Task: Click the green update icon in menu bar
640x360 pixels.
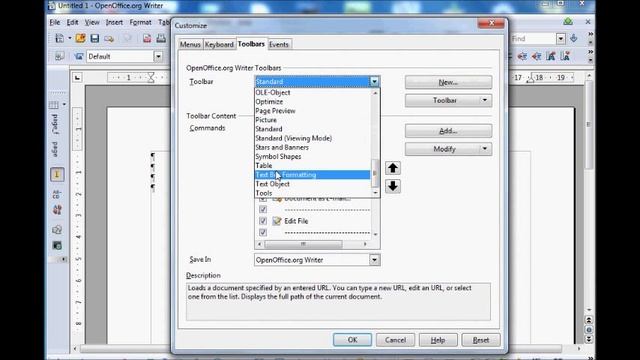Action: [568, 22]
